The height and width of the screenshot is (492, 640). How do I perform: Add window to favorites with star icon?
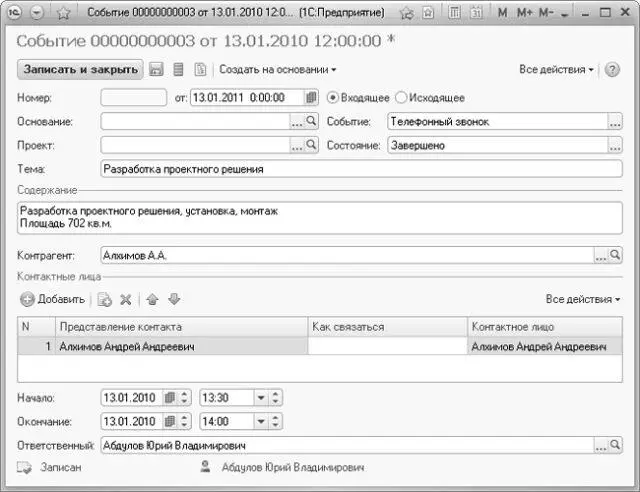coord(63,13)
